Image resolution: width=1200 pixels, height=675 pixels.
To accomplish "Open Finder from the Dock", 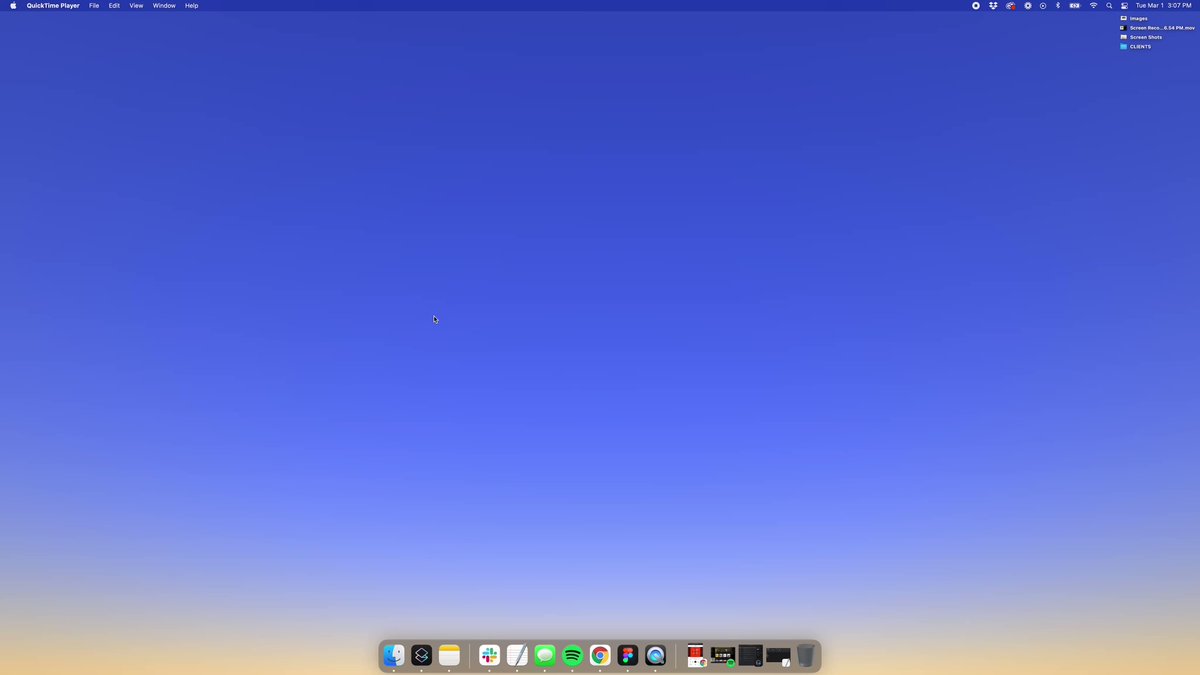I will point(394,655).
